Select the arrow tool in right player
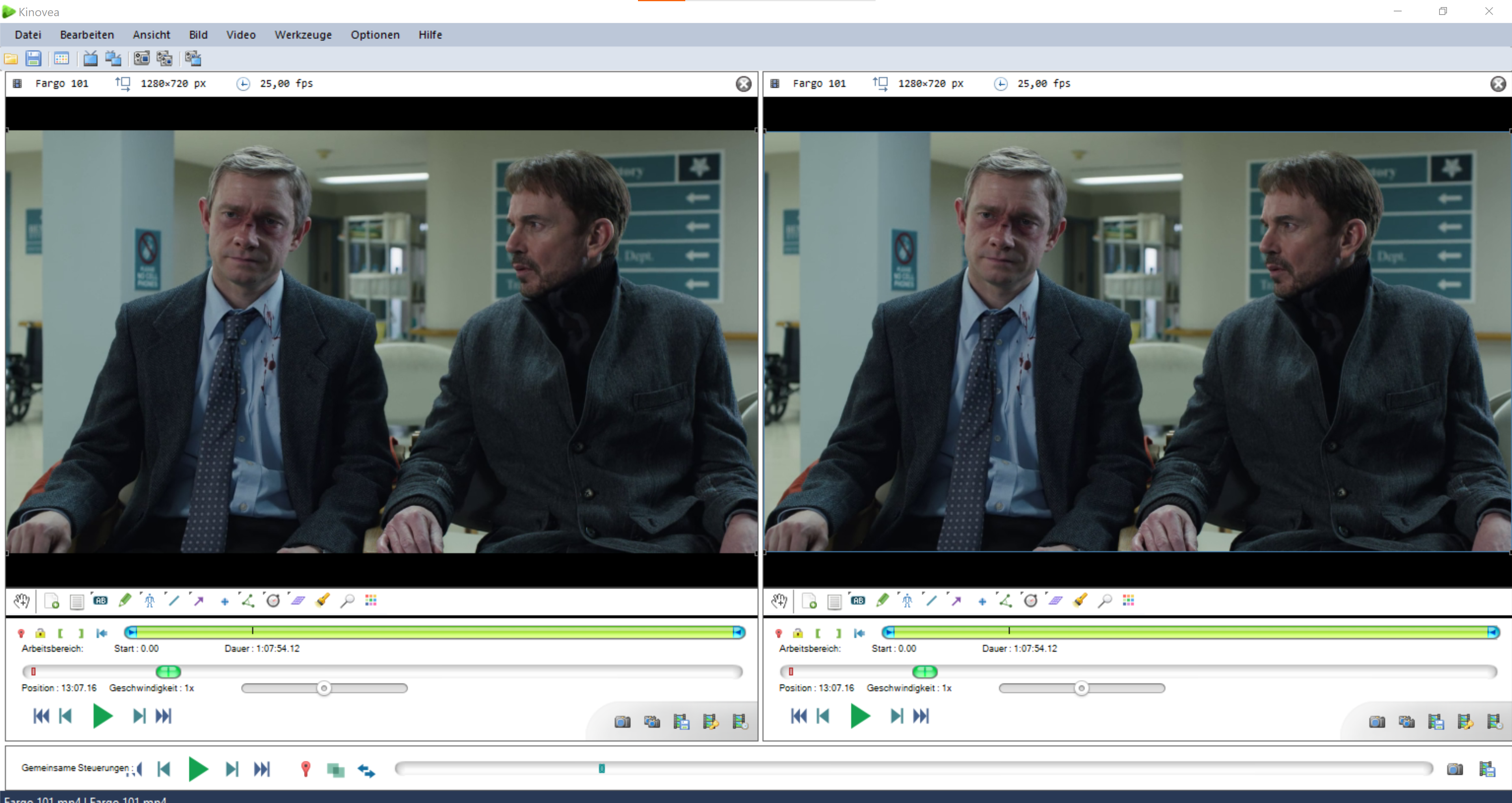 pyautogui.click(x=956, y=600)
